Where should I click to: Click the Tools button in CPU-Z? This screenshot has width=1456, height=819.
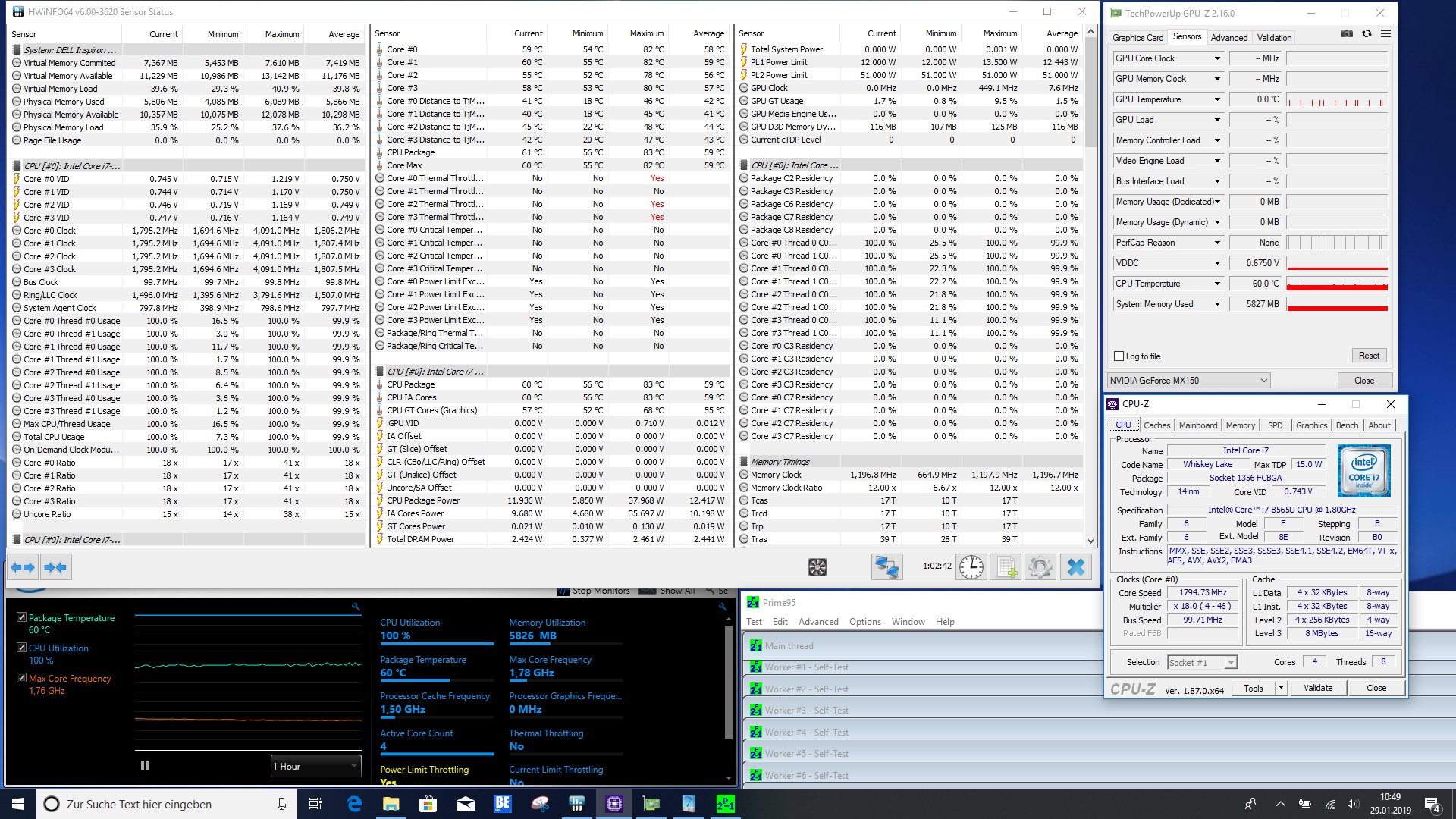coord(1253,688)
